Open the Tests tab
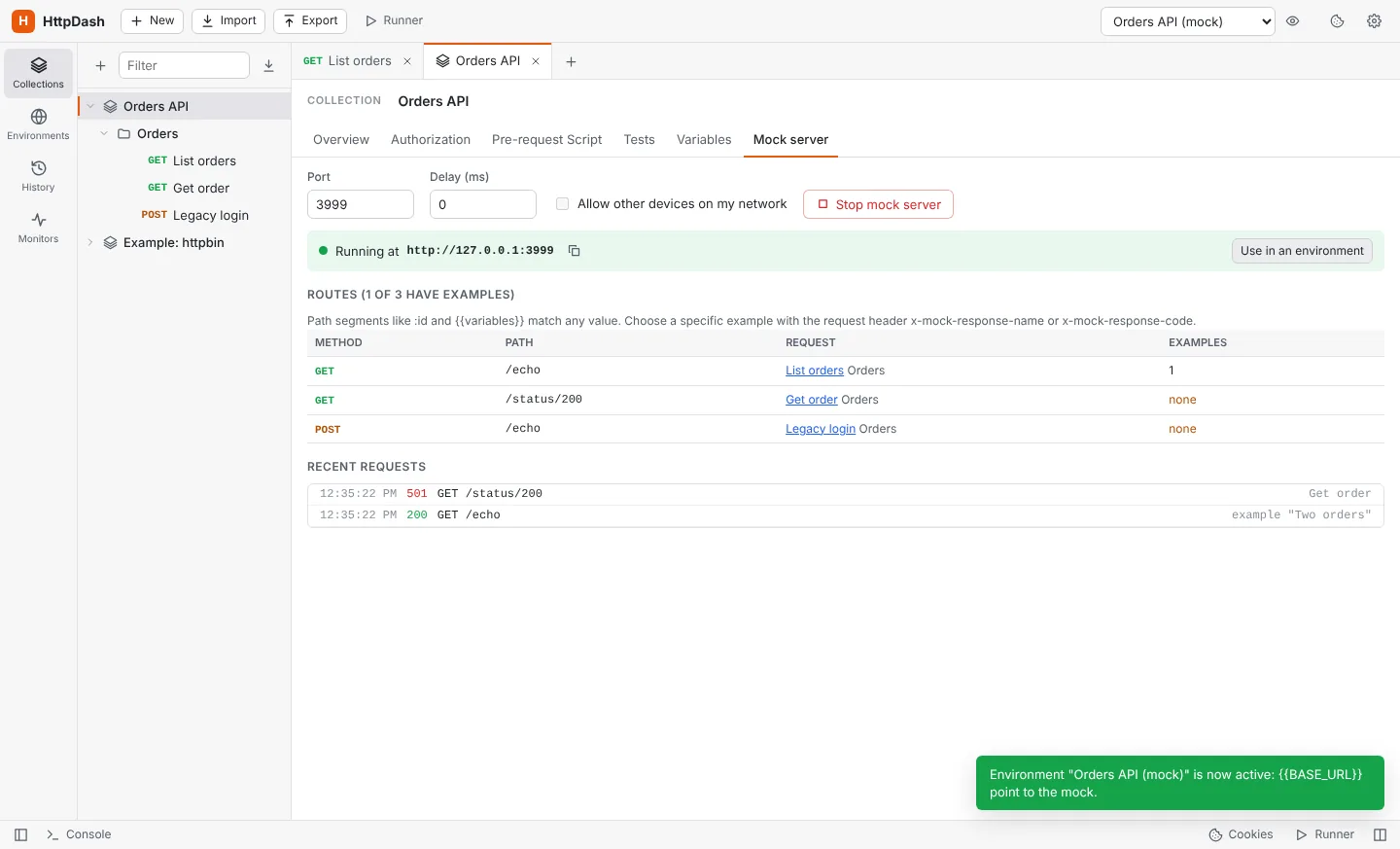 640,140
